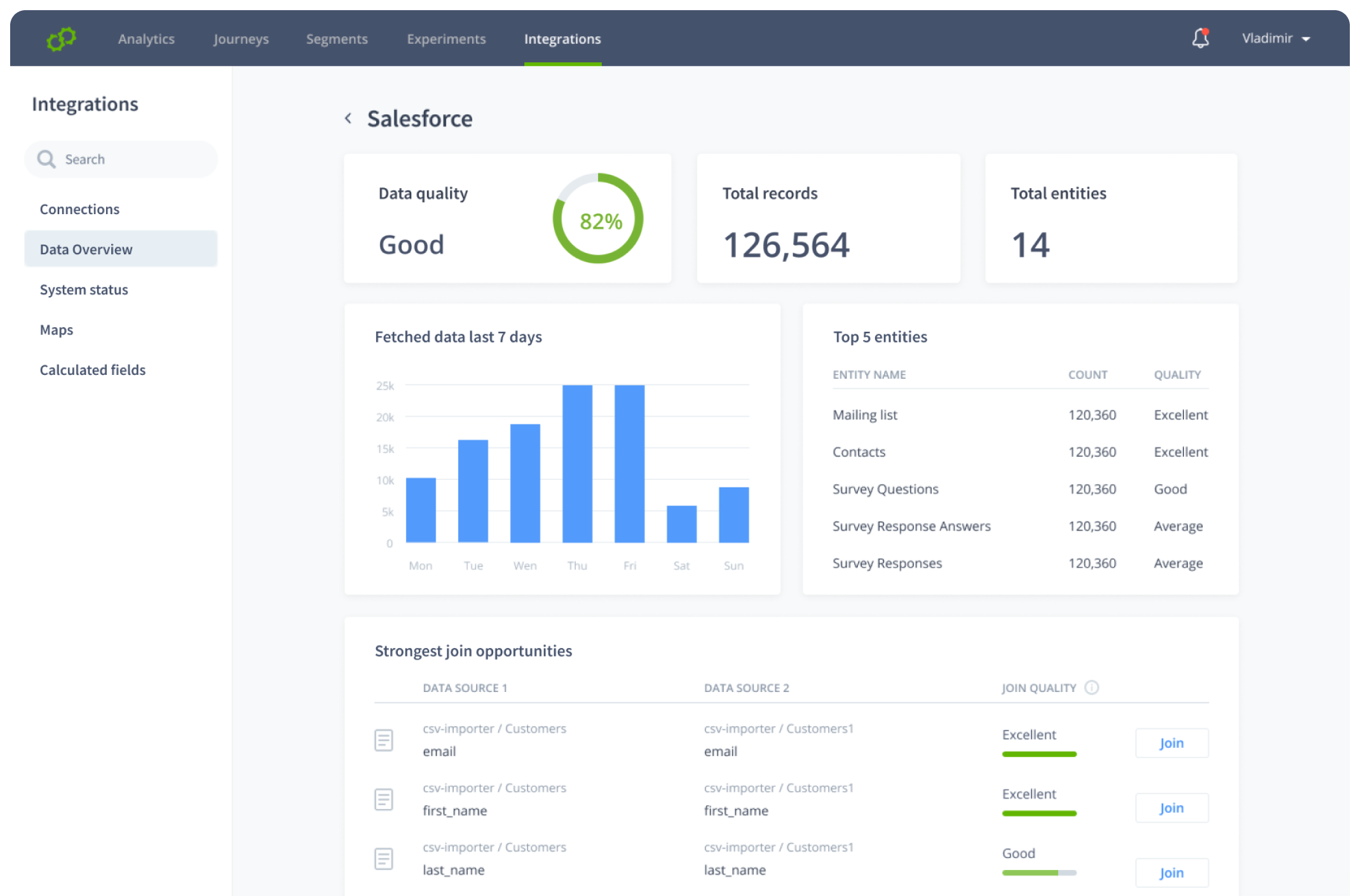1360x896 pixels.
Task: Click the 126,564 total records value
Action: 786,245
